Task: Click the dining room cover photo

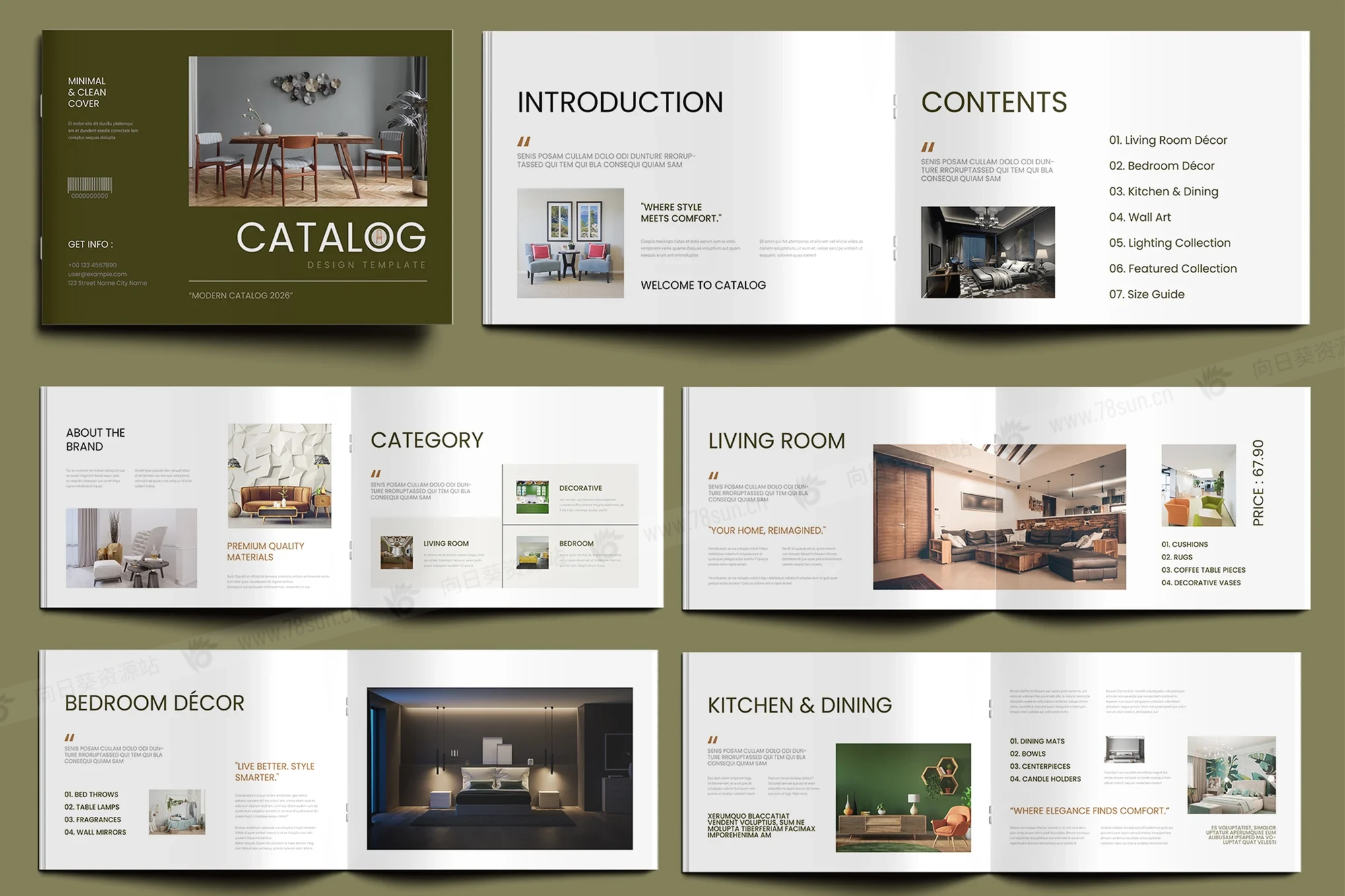Action: pos(308,131)
